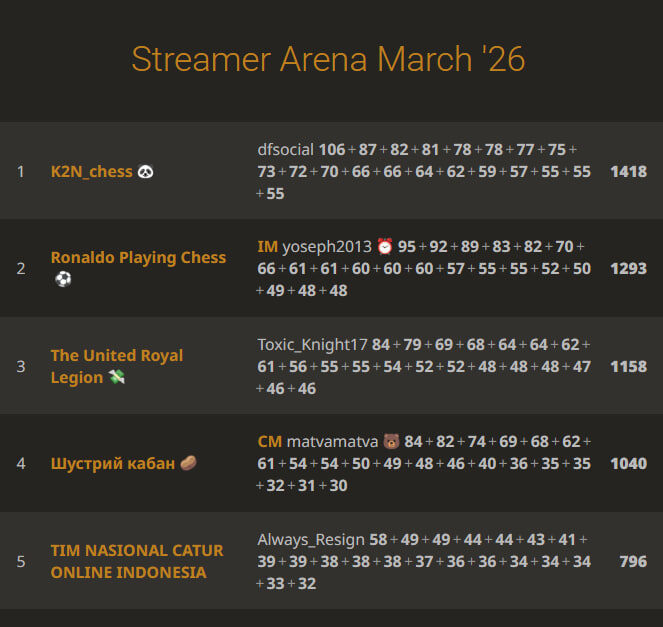
Task: Open the K2N_chess team page
Action: [92, 172]
